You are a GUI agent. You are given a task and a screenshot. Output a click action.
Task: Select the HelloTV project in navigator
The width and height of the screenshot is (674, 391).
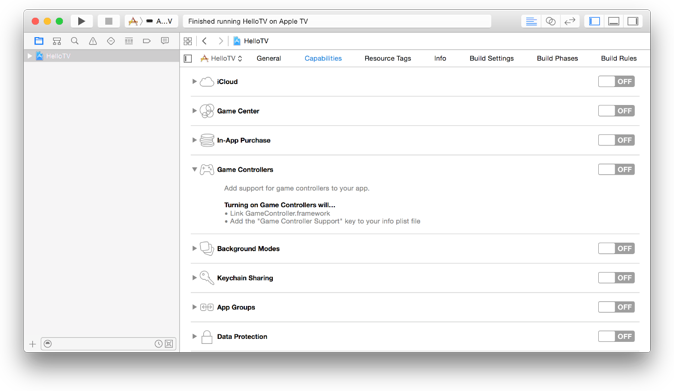tap(101, 56)
